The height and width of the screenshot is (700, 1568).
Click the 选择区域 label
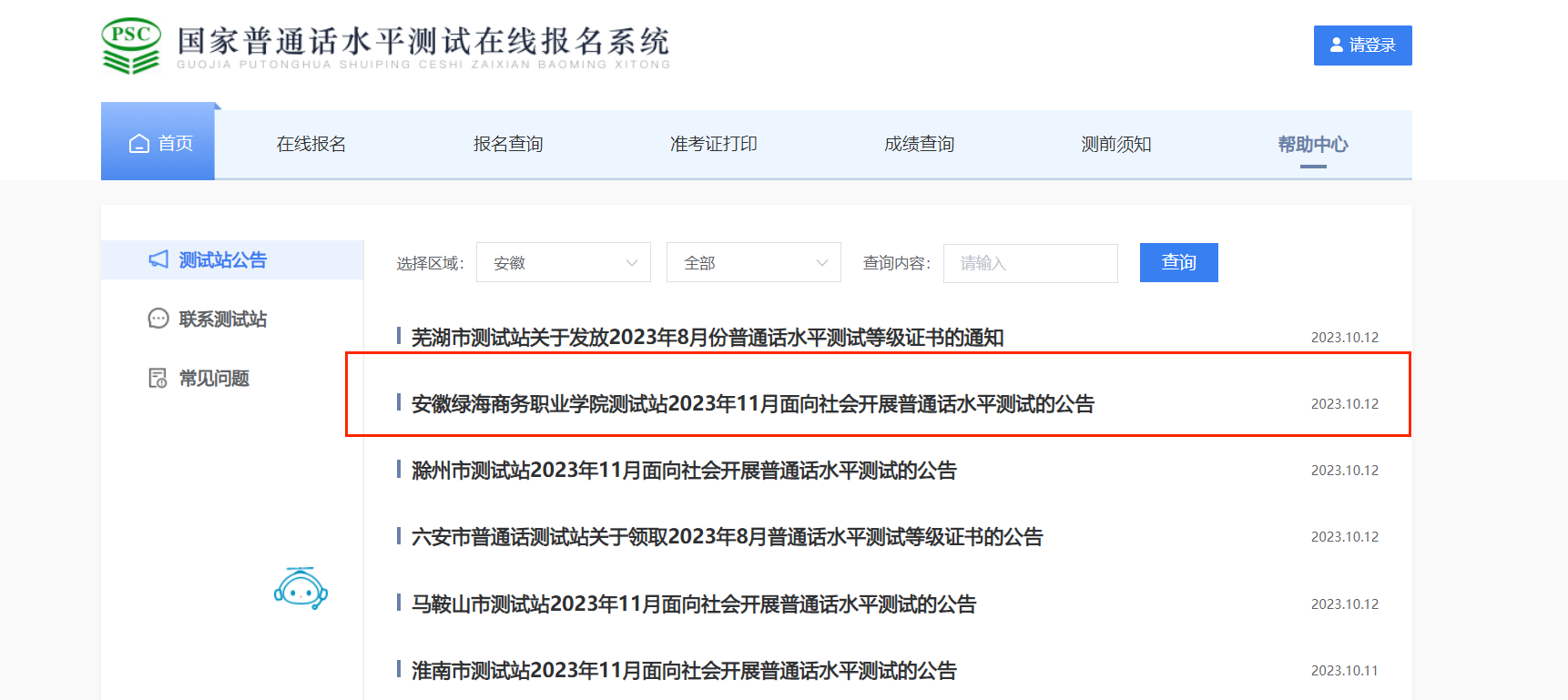pos(430,264)
